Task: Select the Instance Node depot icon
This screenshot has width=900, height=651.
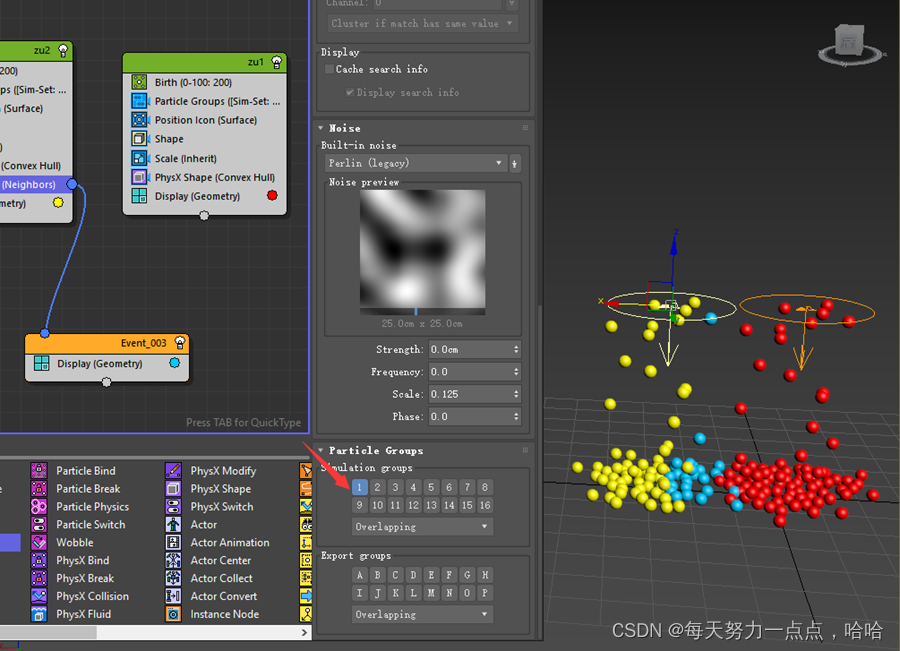Action: coord(173,614)
